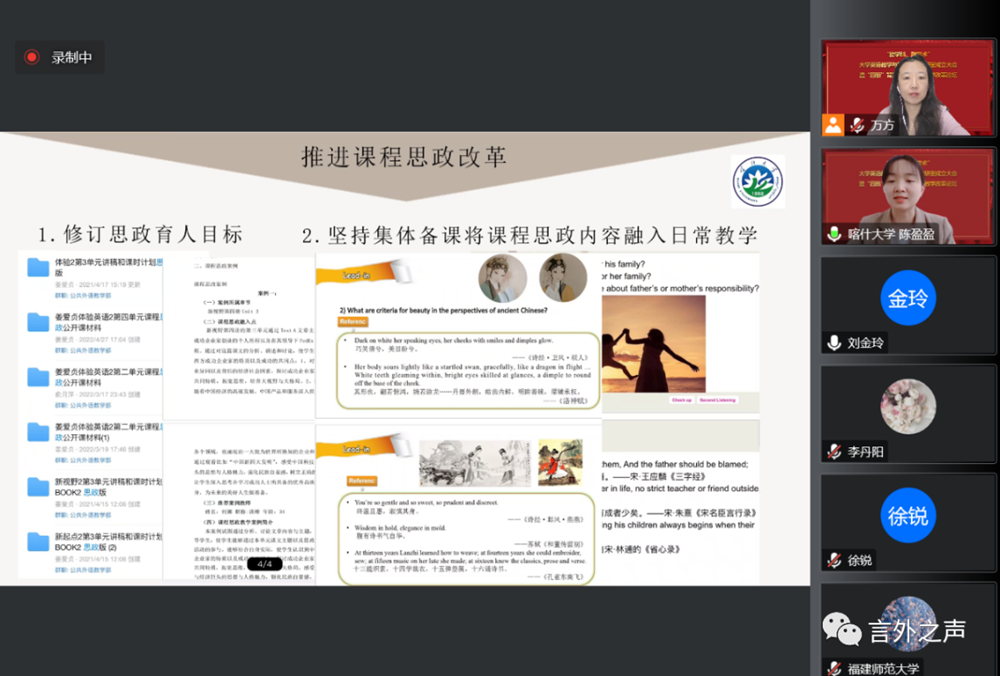
Task: Toggle 陈盈盈's active microphone icon
Action: 834,233
